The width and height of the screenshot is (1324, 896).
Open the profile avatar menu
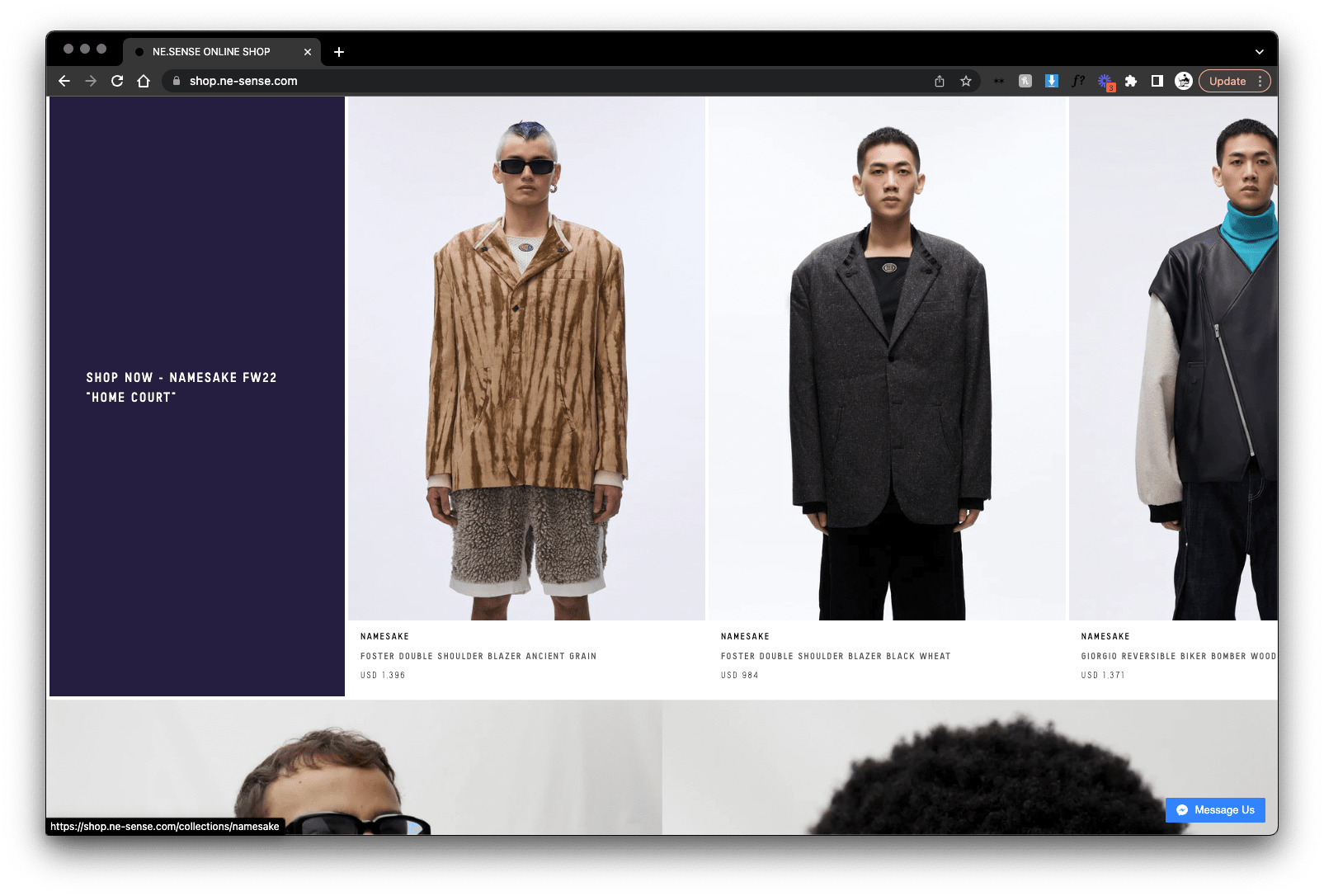coord(1184,81)
